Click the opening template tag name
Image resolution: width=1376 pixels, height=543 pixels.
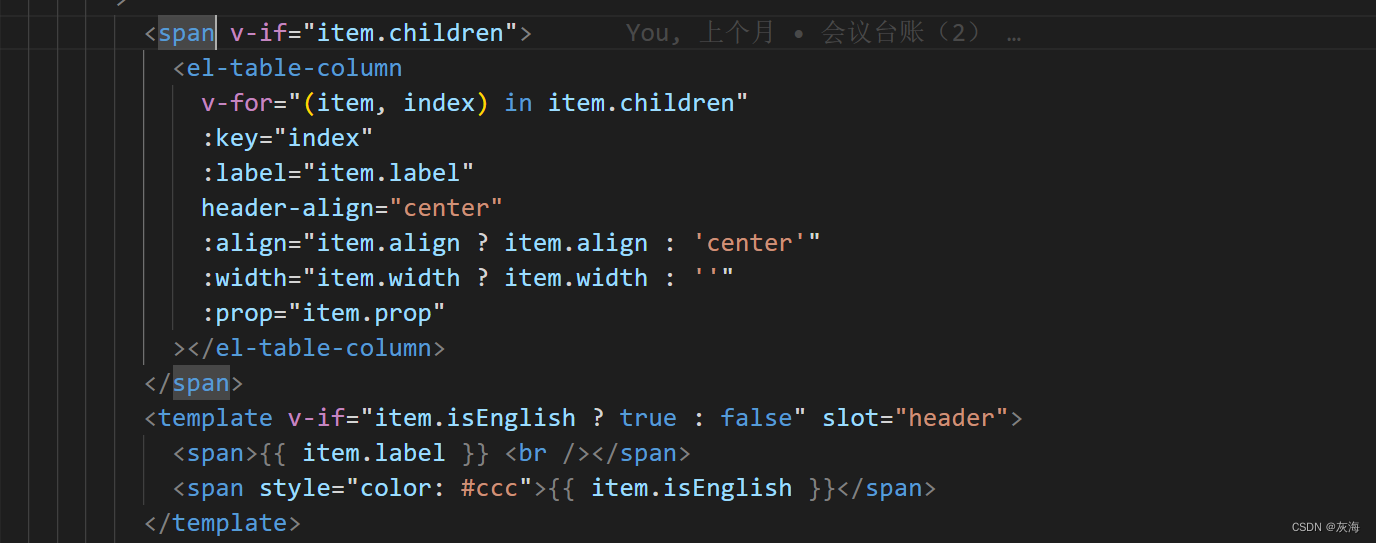click(215, 418)
